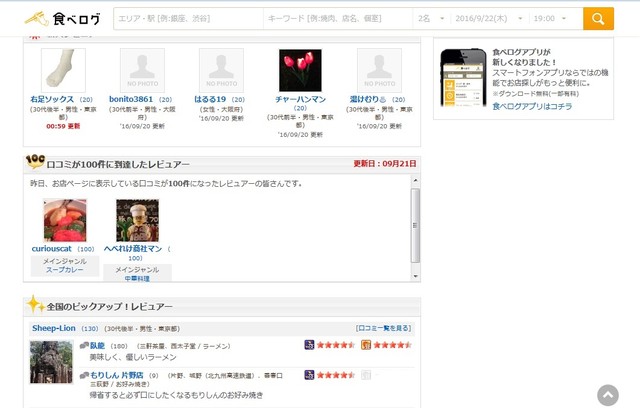This screenshot has height=408, width=640.
Task: Click the lunch rating icon for 臥龍
Action: pyautogui.click(x=367, y=345)
